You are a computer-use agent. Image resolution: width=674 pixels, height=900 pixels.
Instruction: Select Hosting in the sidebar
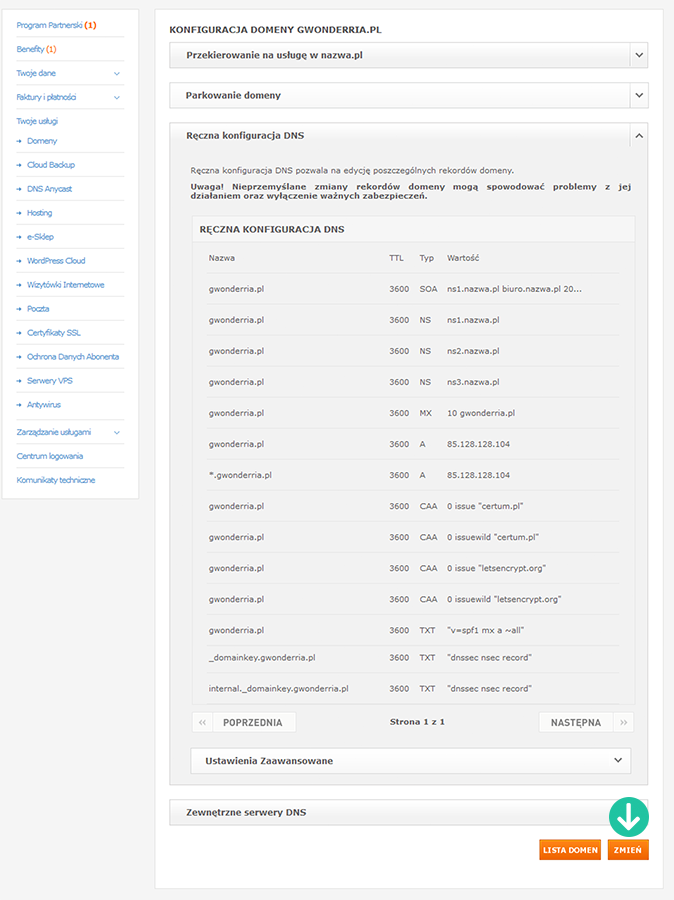point(39,213)
